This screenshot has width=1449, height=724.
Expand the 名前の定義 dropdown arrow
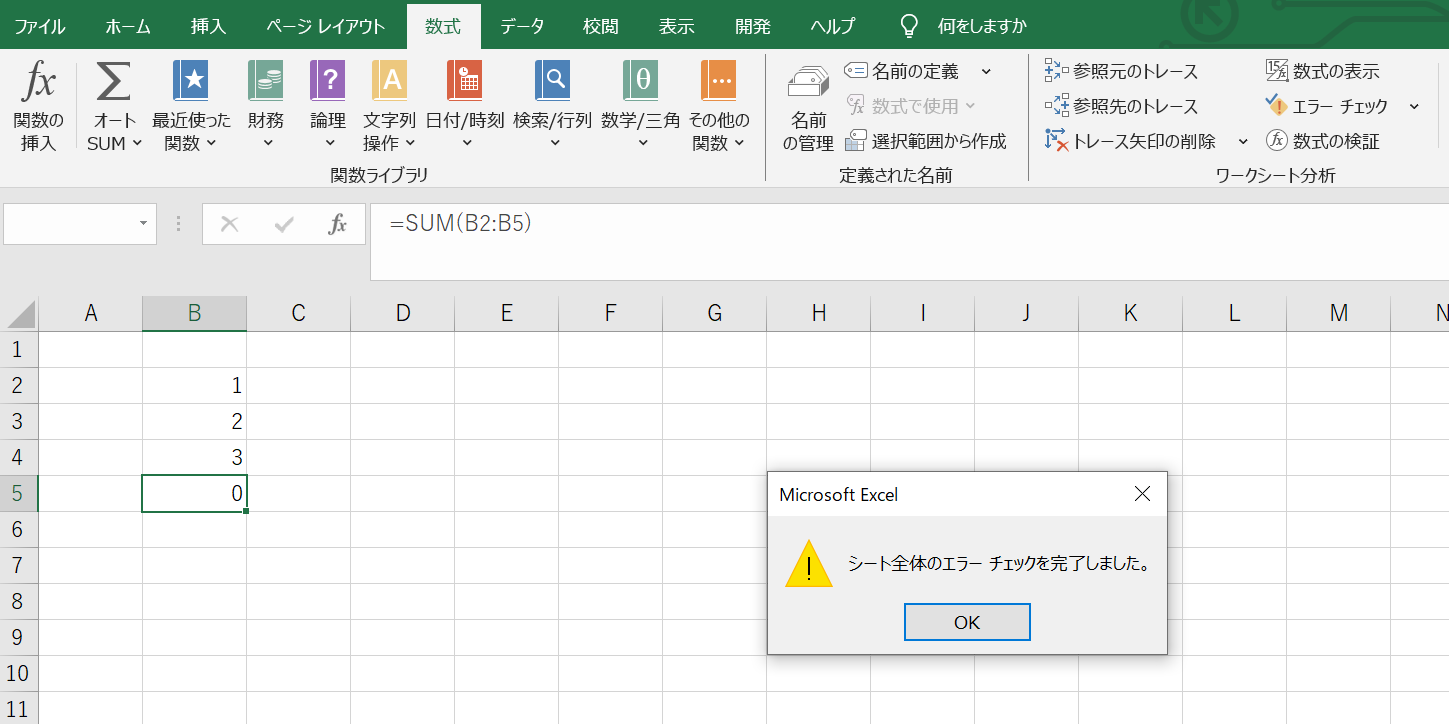point(986,71)
